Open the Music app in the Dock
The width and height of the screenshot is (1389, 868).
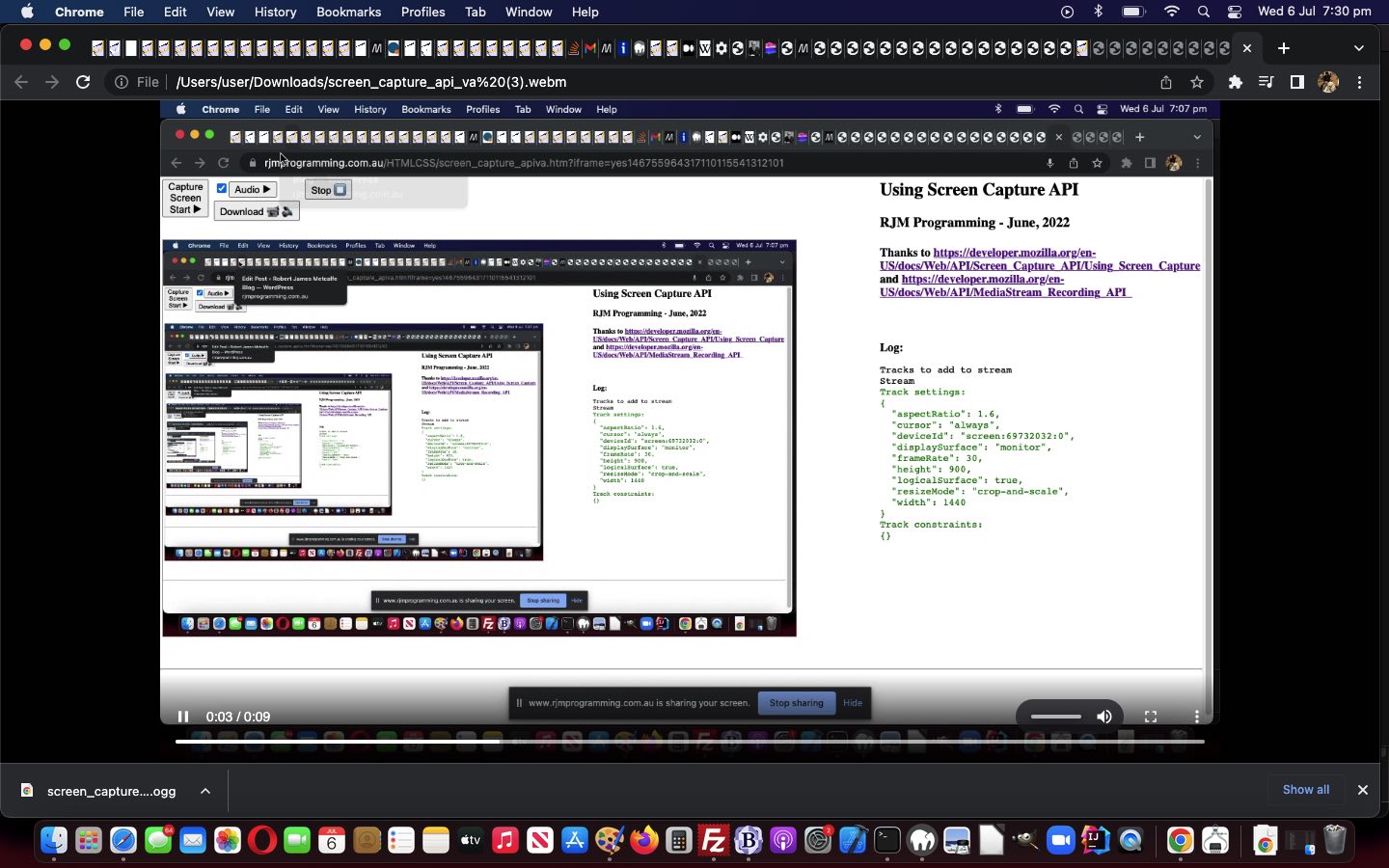505,840
